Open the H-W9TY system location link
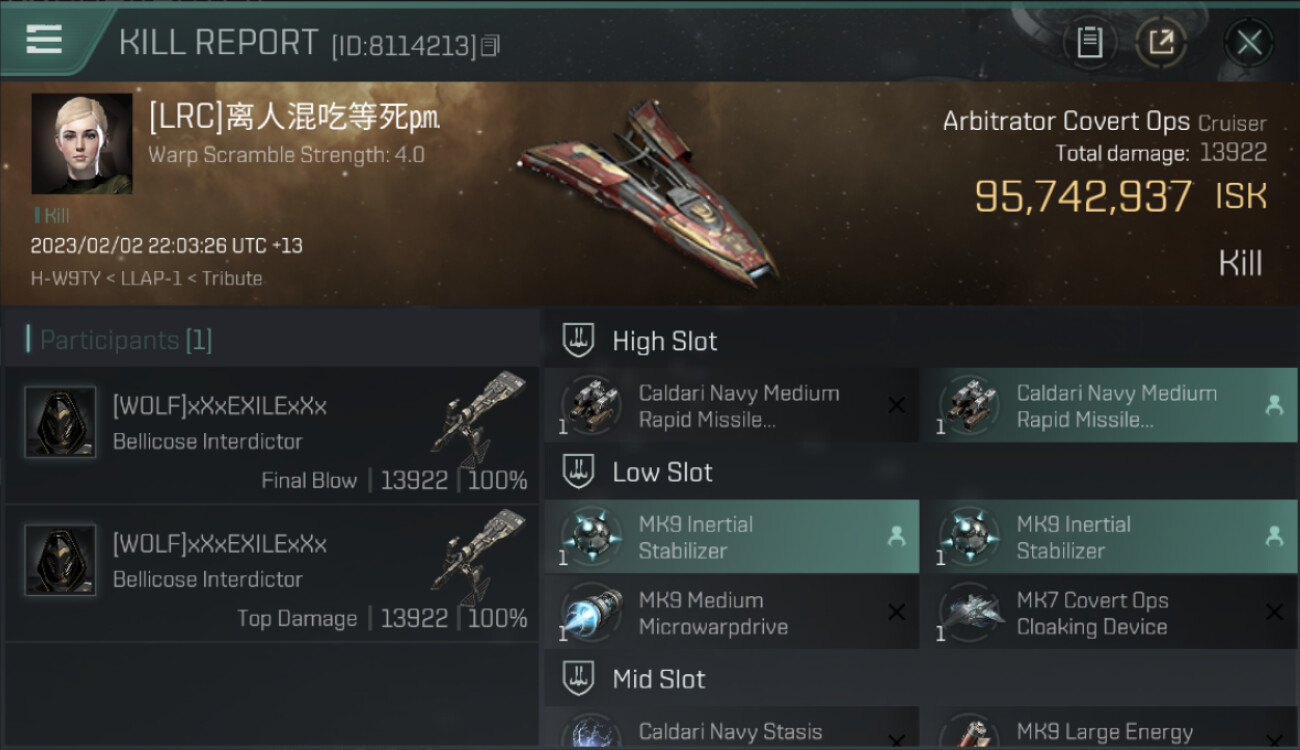1300x750 pixels. [65, 279]
